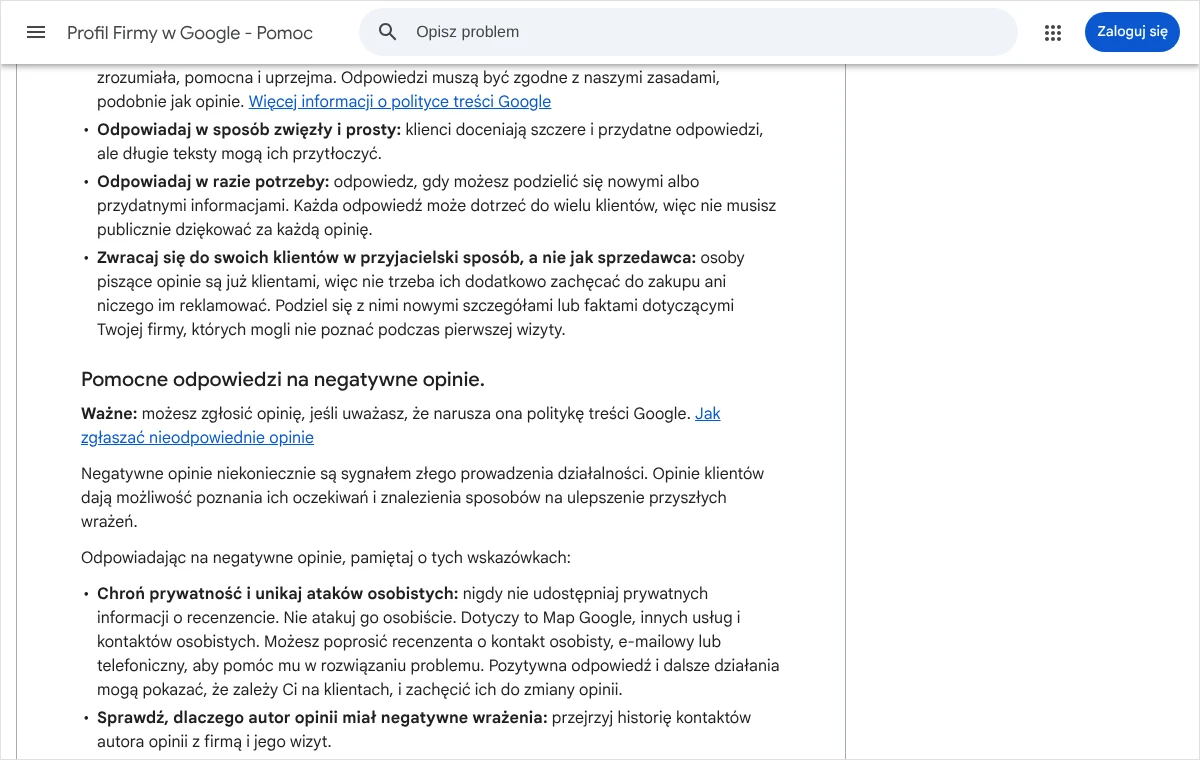Click bold text Odpowiadaj w sposób zwięzły i prosty:
Image resolution: width=1200 pixels, height=760 pixels.
tap(249, 130)
